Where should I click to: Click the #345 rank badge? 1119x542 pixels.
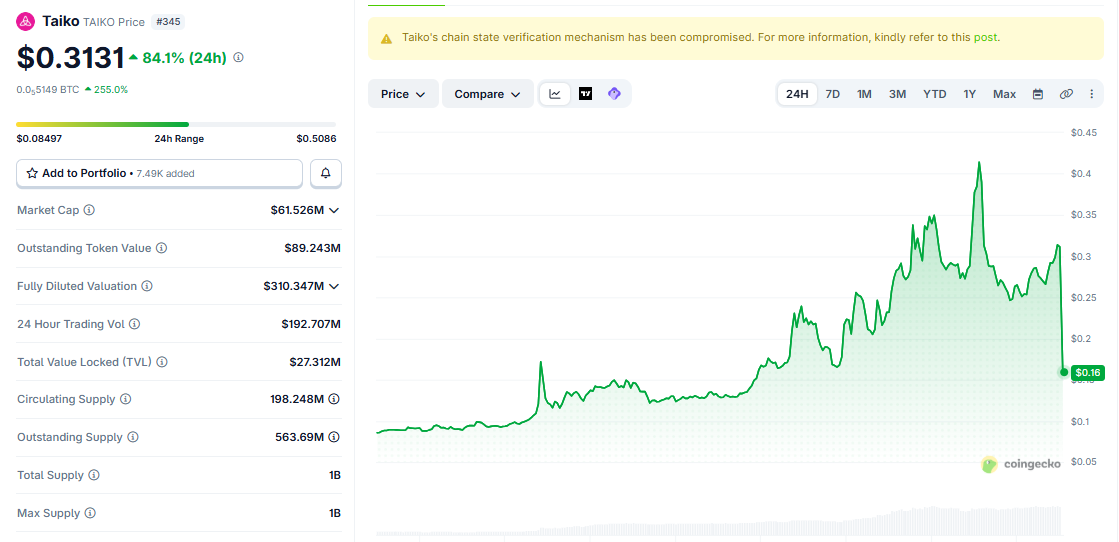tap(168, 22)
